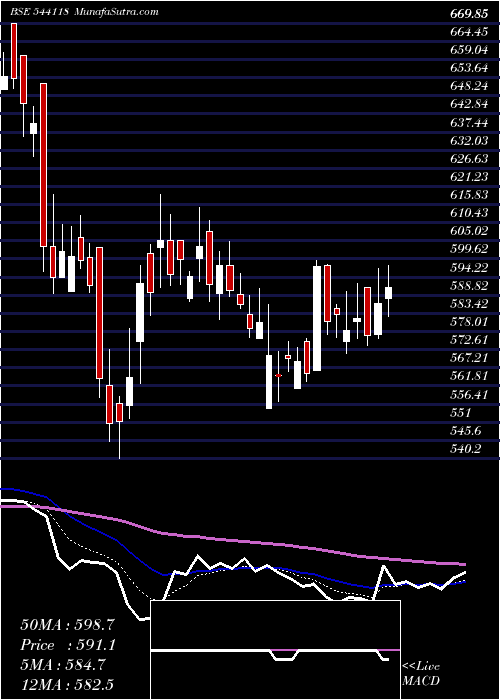Click the 648.24 price axis label
This screenshot has width=500, height=700.
pyautogui.click(x=469, y=86)
